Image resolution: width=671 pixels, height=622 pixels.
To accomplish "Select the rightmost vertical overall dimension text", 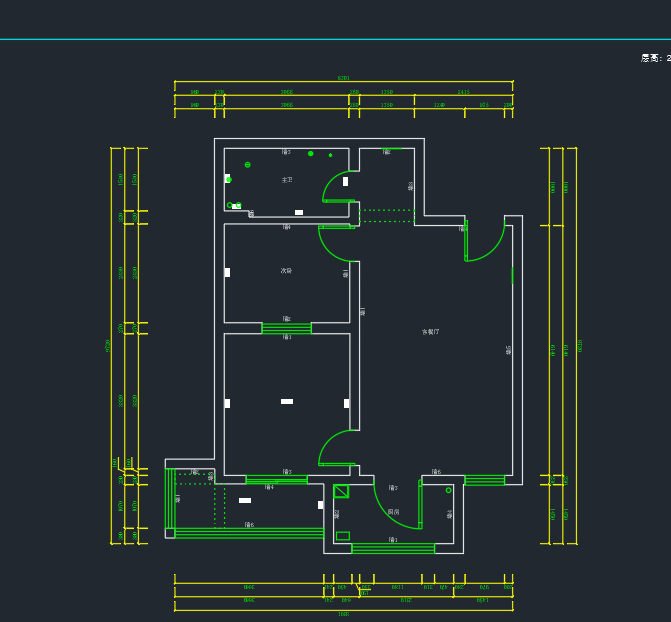I will pos(580,345).
